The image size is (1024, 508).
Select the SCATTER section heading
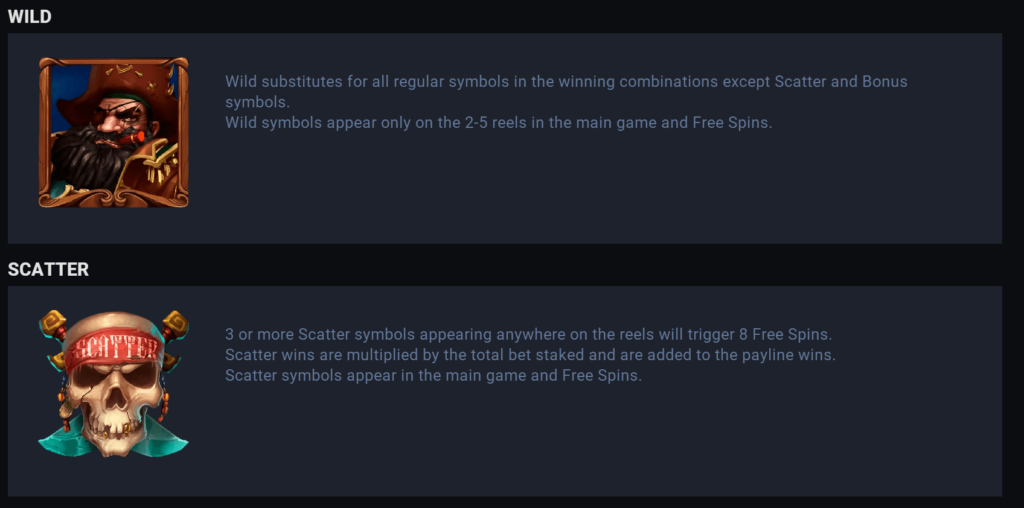point(48,269)
